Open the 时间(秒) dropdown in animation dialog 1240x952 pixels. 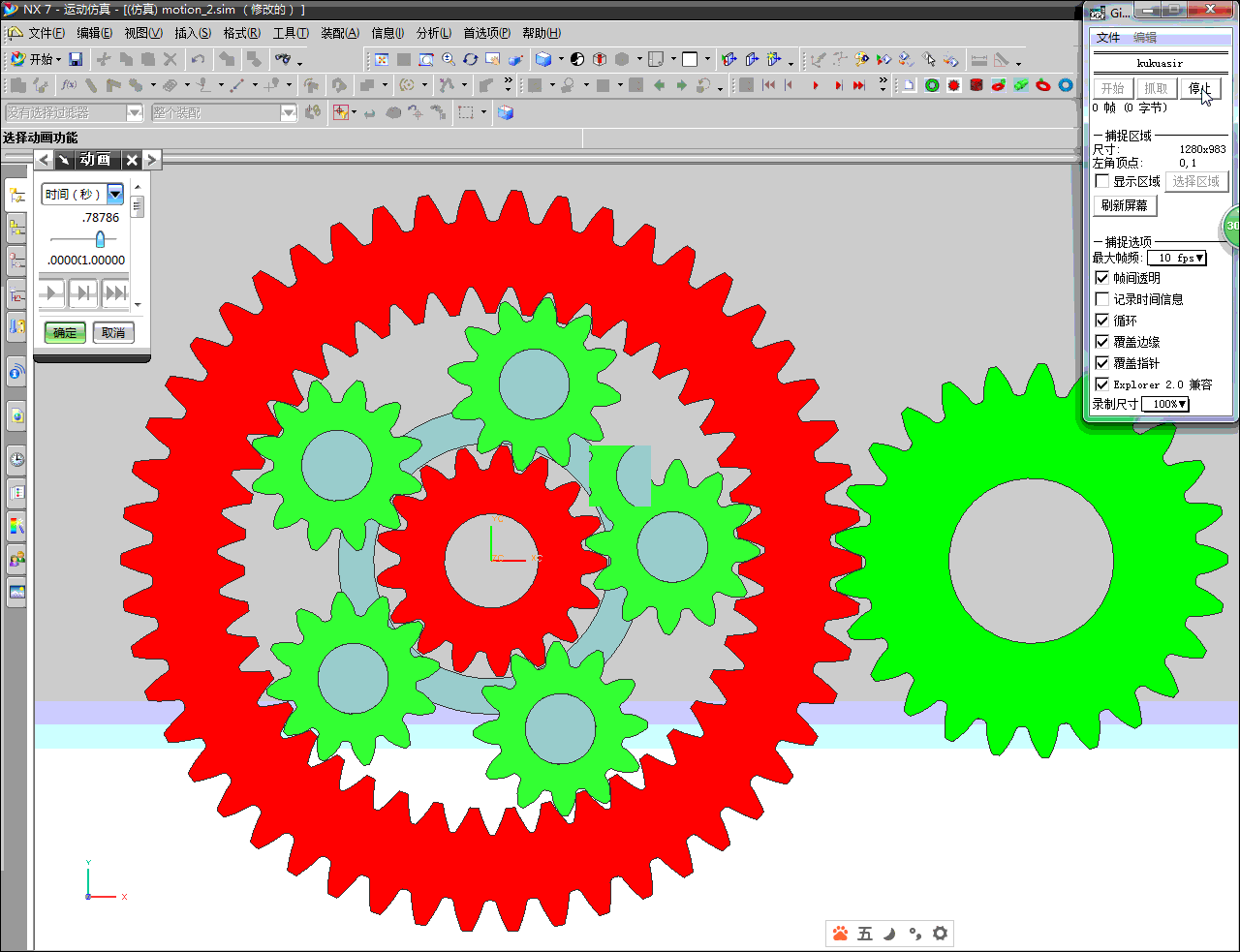[115, 194]
